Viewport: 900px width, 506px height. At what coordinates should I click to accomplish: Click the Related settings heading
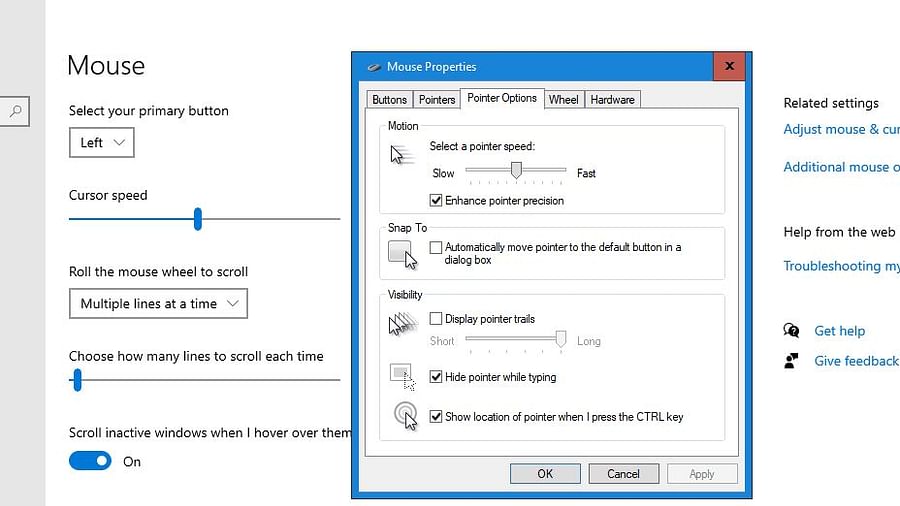(831, 103)
